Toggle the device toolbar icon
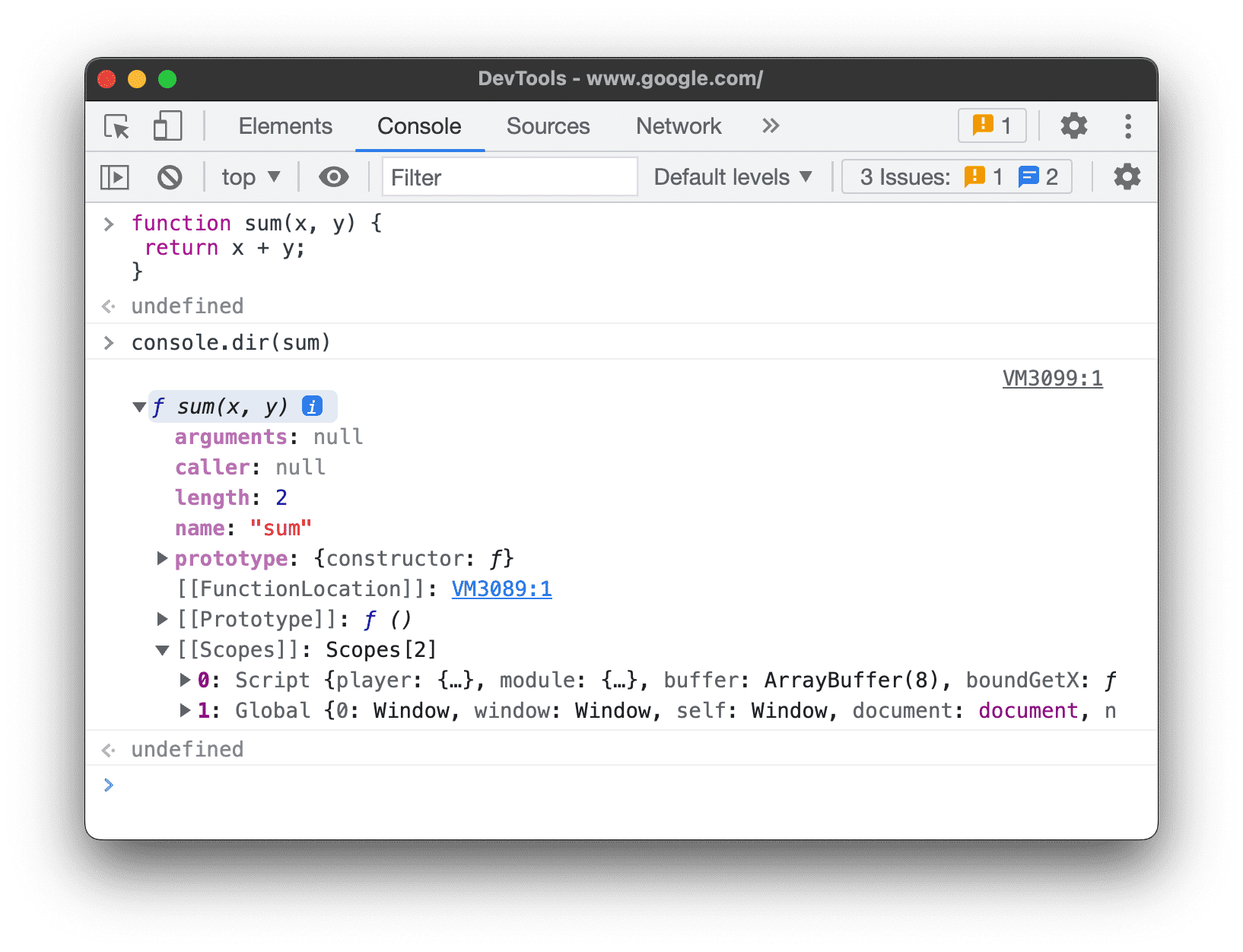This screenshot has height=952, width=1243. coord(167,126)
